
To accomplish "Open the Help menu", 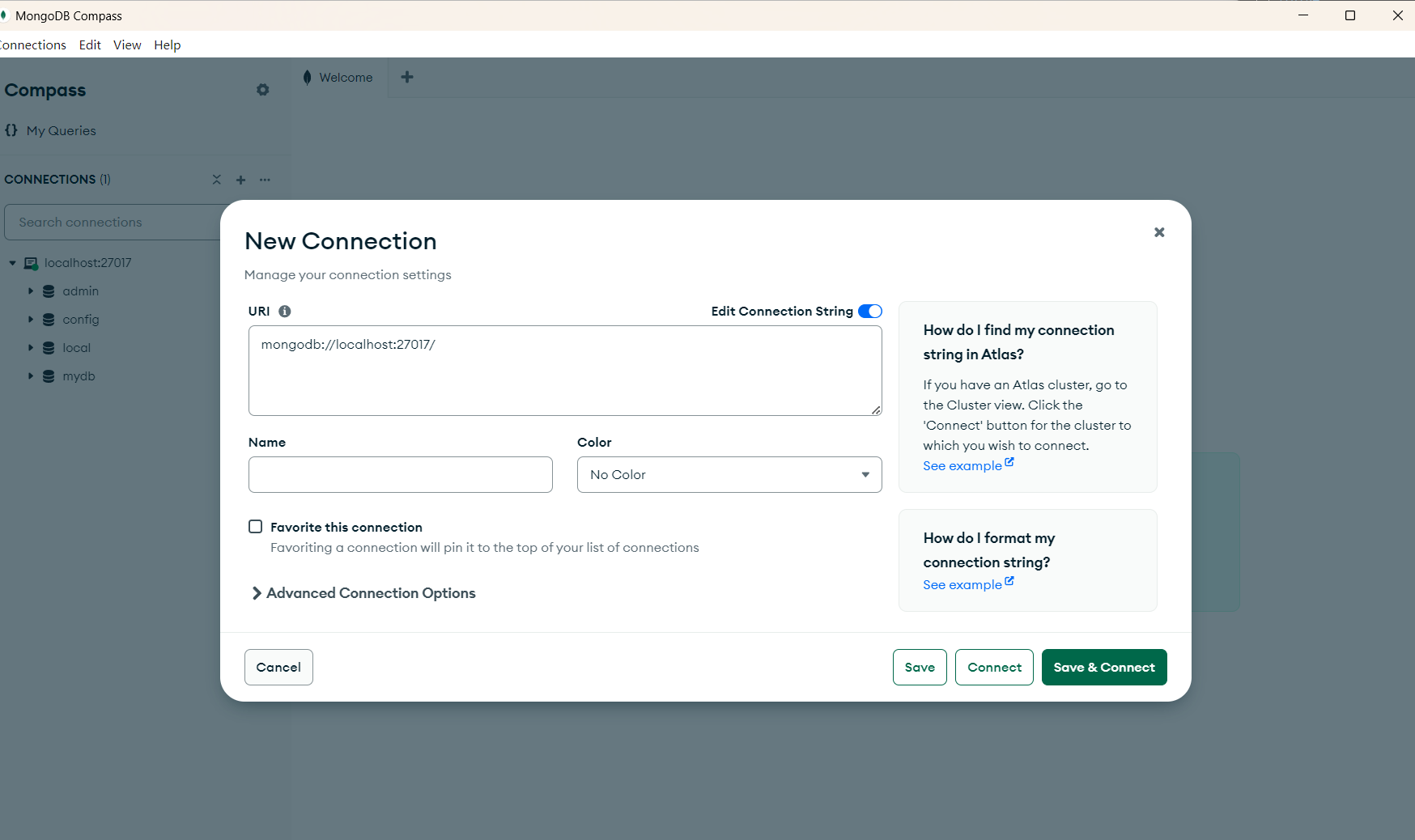I will [x=167, y=45].
